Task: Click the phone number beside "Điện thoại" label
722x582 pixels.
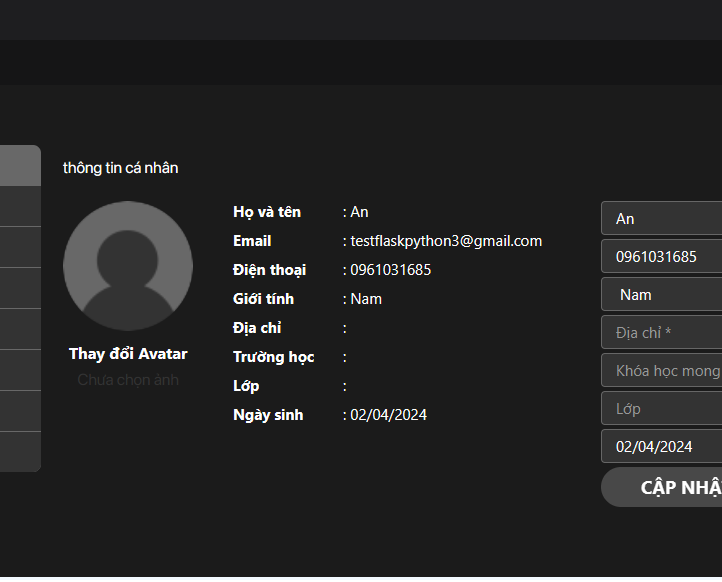Action: coord(390,270)
